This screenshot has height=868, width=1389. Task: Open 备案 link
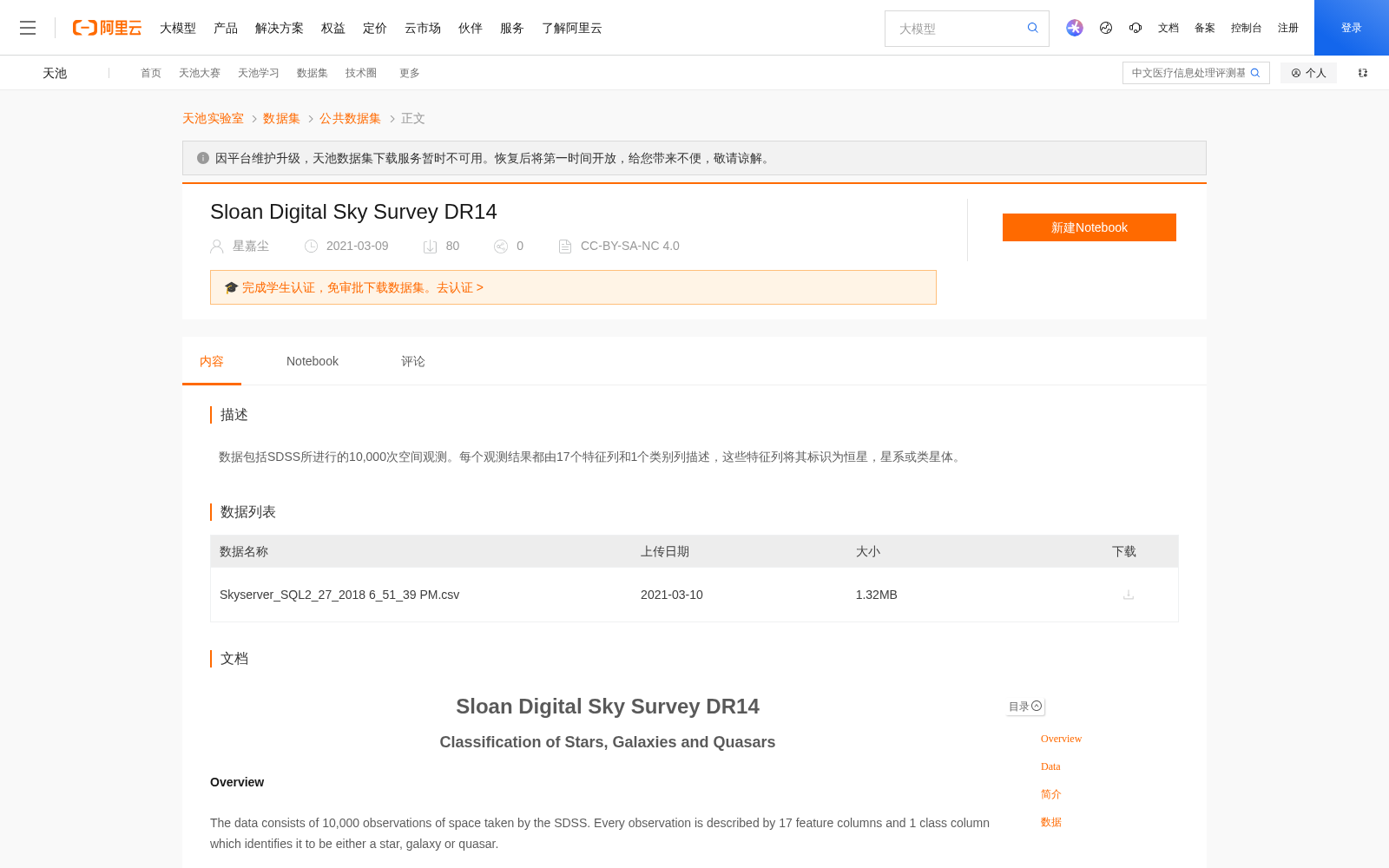pyautogui.click(x=1205, y=28)
